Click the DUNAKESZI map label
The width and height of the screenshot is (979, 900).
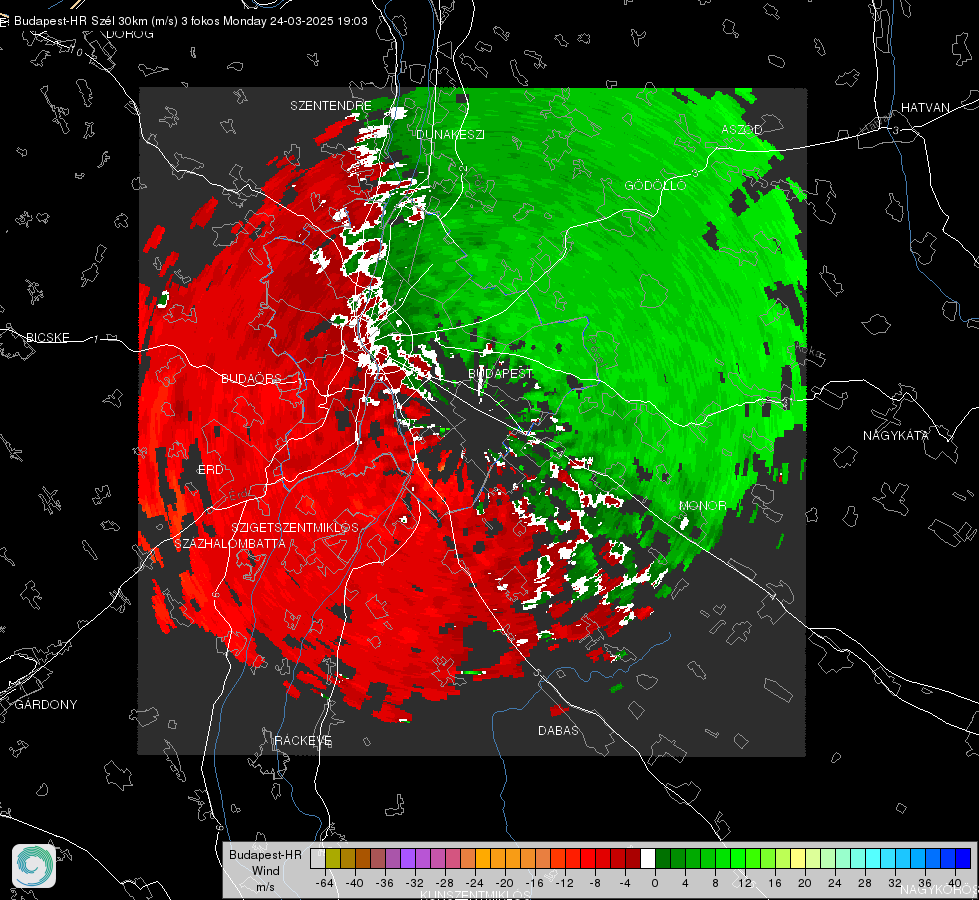point(450,134)
